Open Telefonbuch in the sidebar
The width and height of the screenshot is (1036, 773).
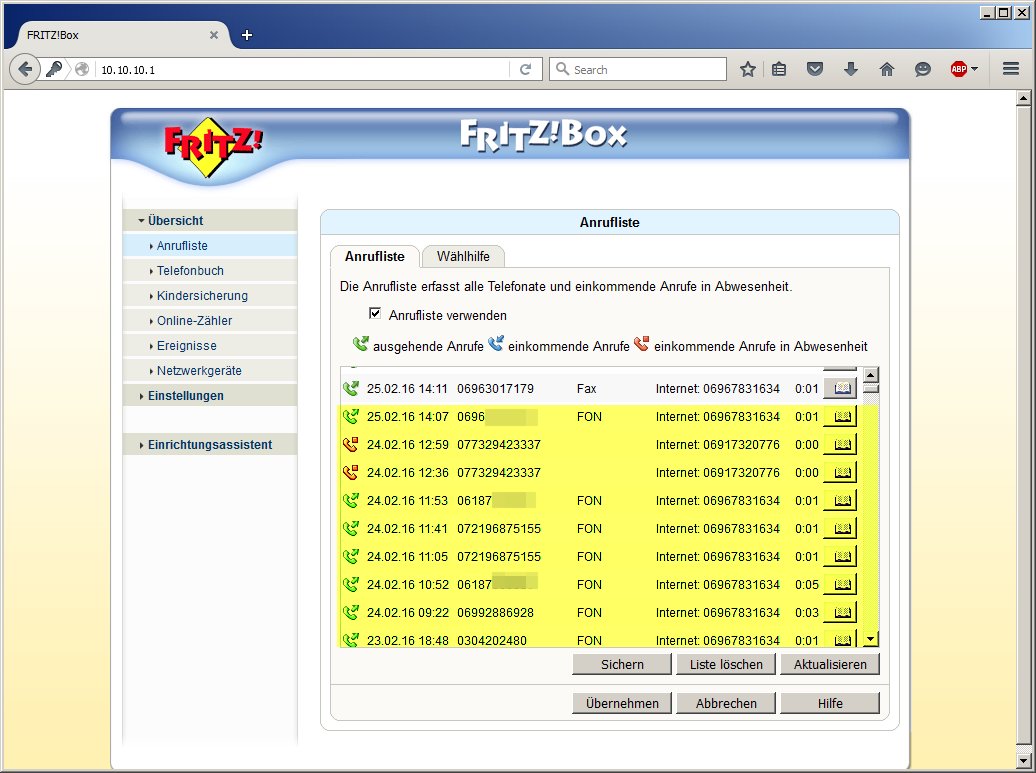(190, 270)
